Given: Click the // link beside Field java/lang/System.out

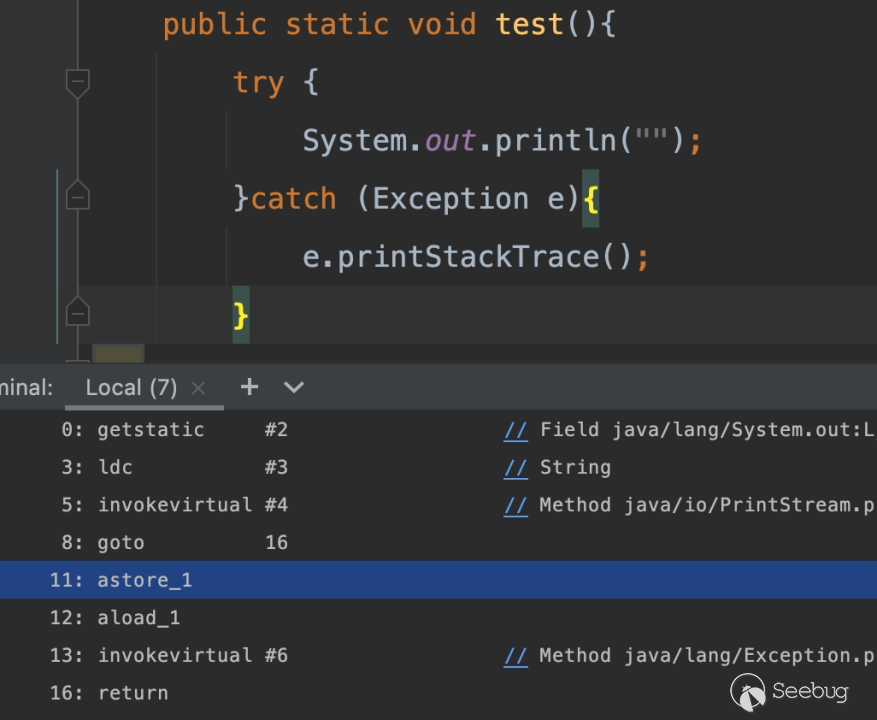Looking at the screenshot, I should pos(515,430).
